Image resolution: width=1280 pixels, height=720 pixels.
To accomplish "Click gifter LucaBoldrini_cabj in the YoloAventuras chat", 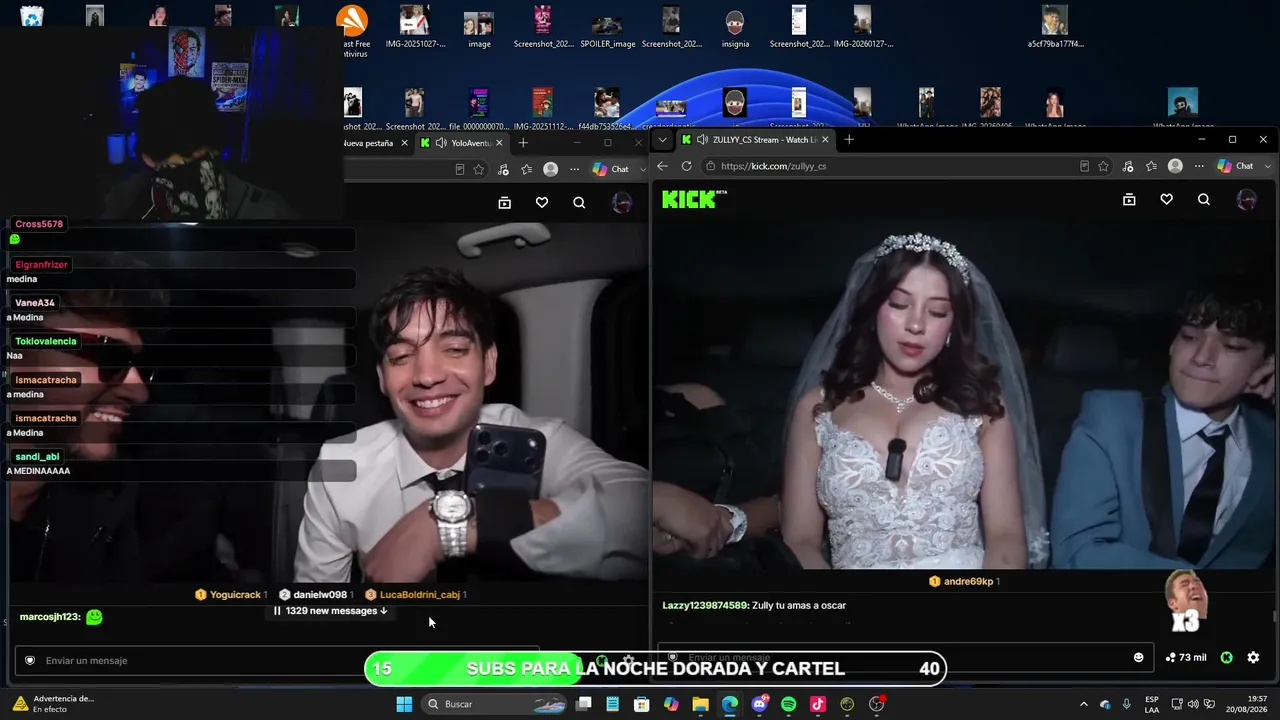I will tap(419, 595).
